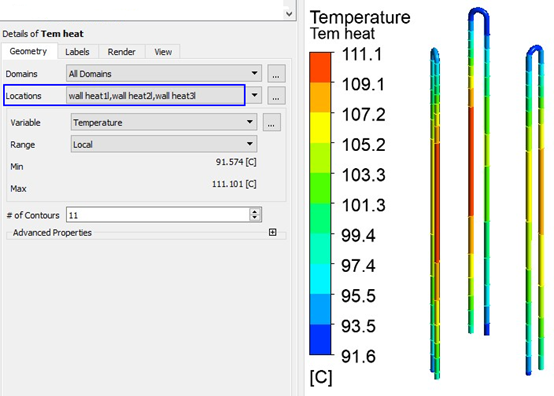The width and height of the screenshot is (554, 396).
Task: Click the red 111.1 legend color band
Action: coord(320,67)
